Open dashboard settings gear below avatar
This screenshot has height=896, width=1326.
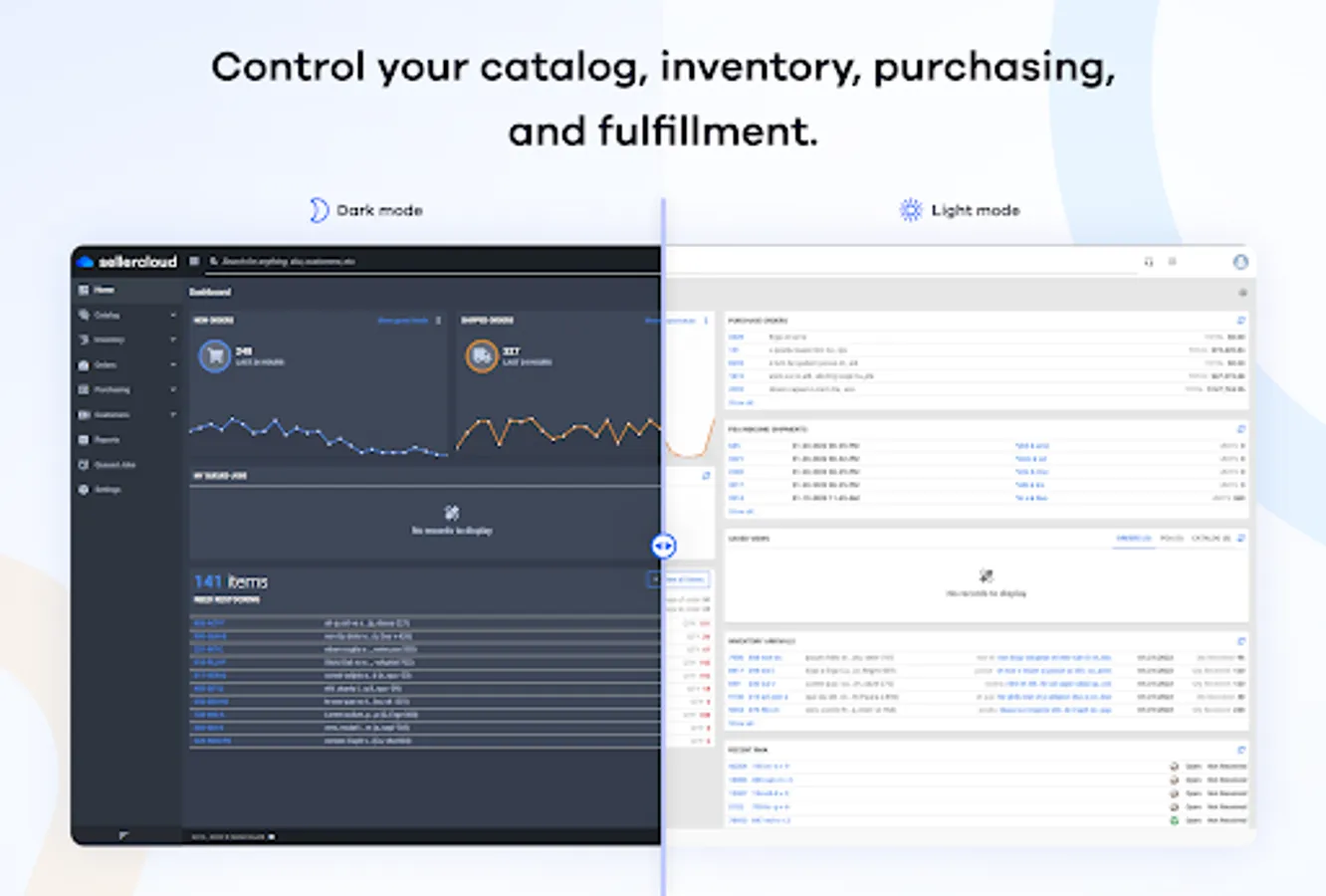[x=1242, y=293]
